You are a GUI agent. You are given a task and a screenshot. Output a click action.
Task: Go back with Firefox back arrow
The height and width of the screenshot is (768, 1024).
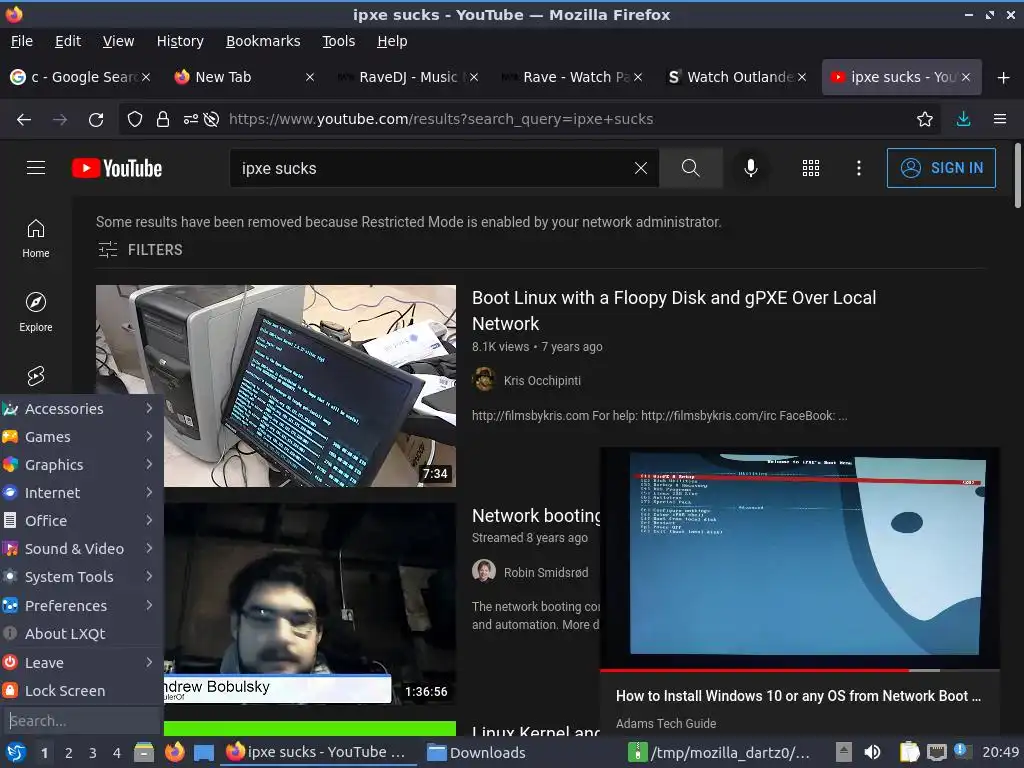[24, 120]
